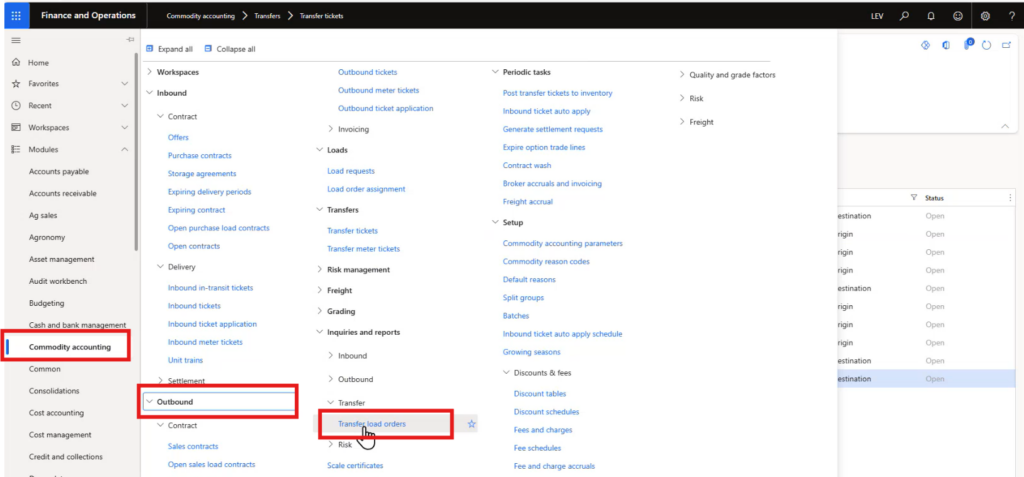Click the Status column header
The image size is (1024, 477).
tap(935, 197)
